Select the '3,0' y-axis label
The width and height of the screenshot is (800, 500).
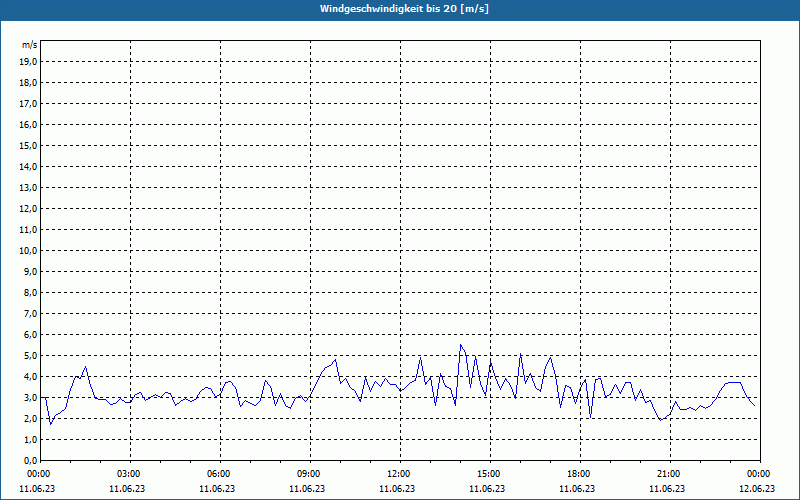(x=30, y=397)
